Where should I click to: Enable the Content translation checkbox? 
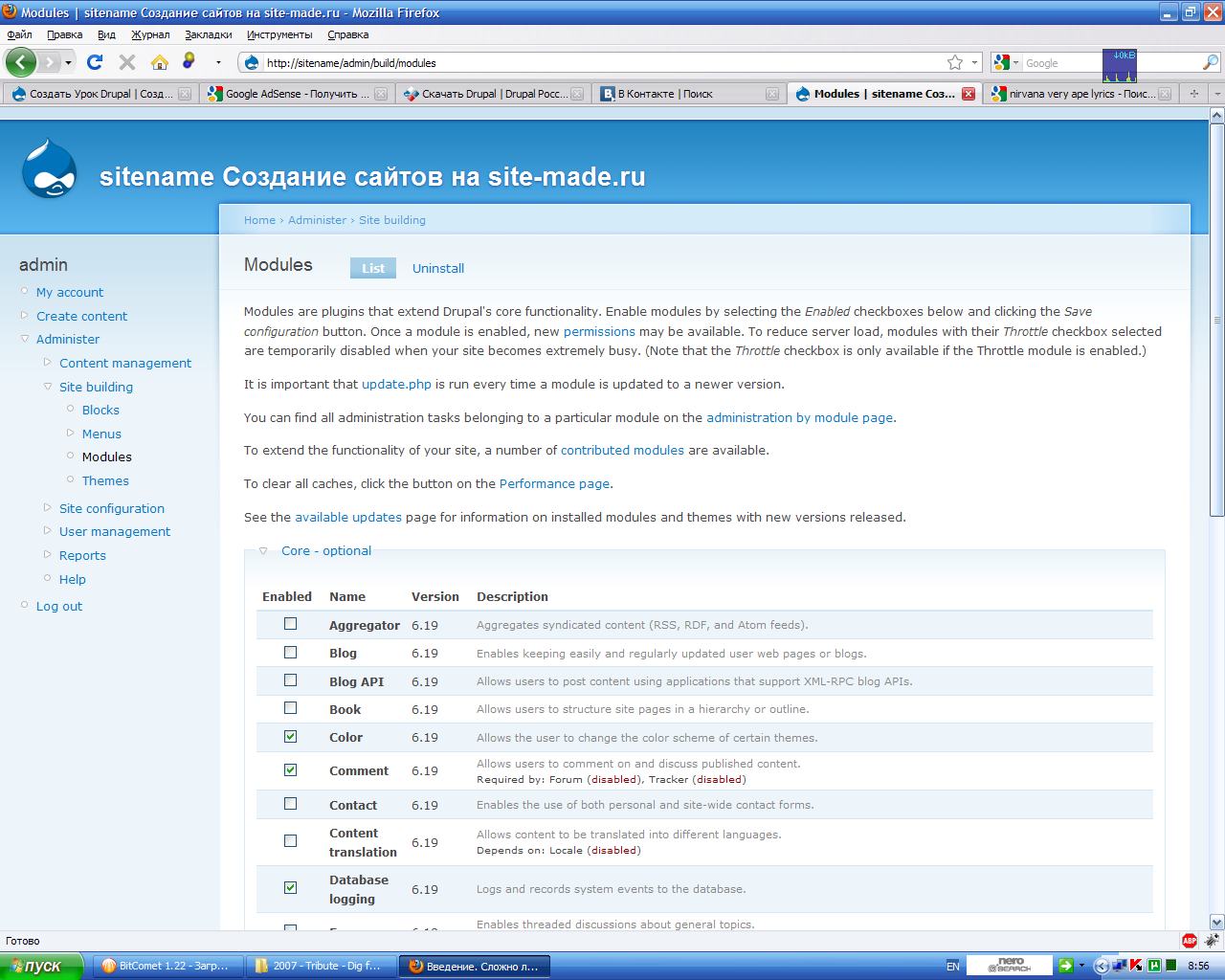290,841
